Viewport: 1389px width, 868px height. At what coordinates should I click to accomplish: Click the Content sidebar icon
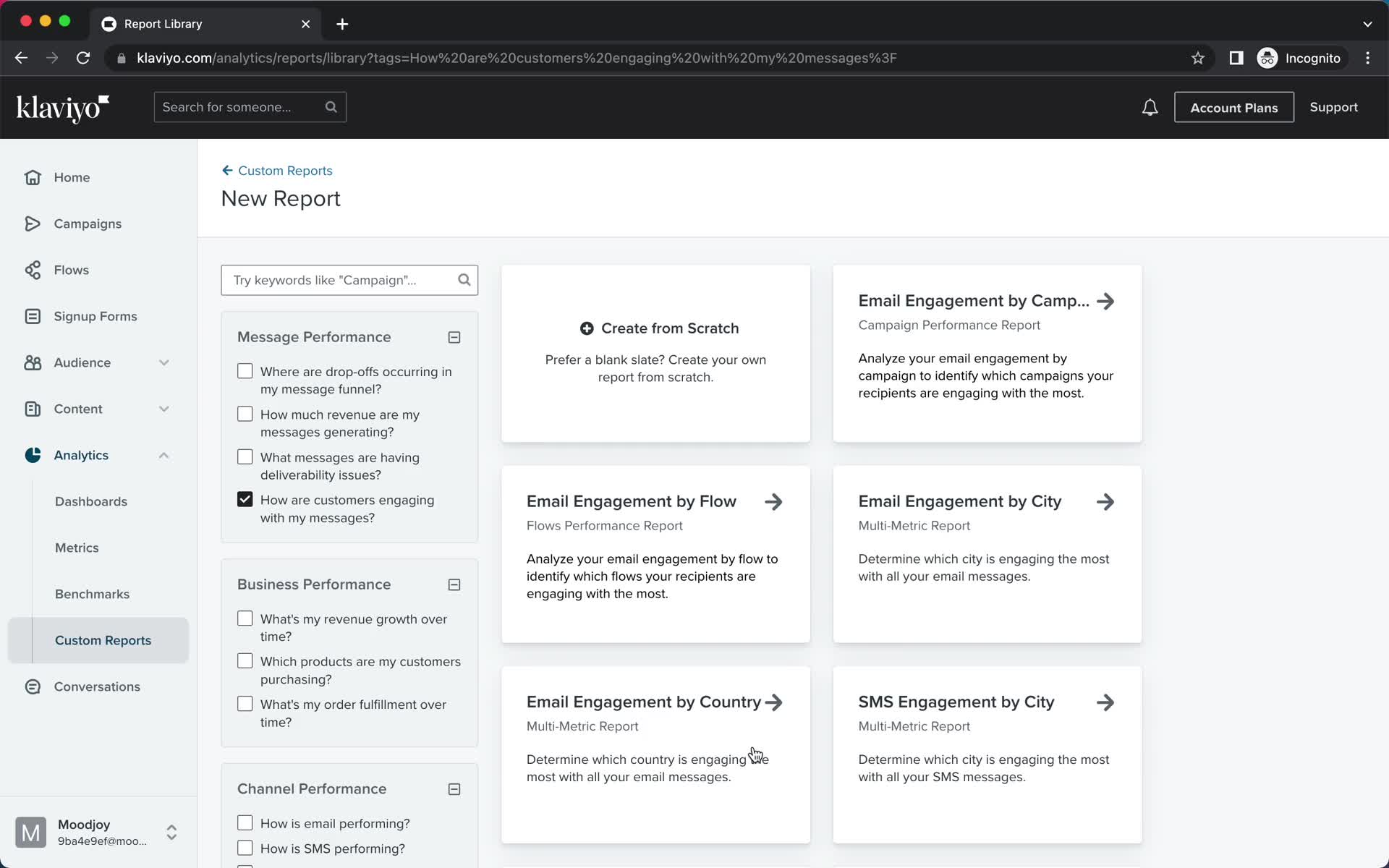tap(32, 408)
